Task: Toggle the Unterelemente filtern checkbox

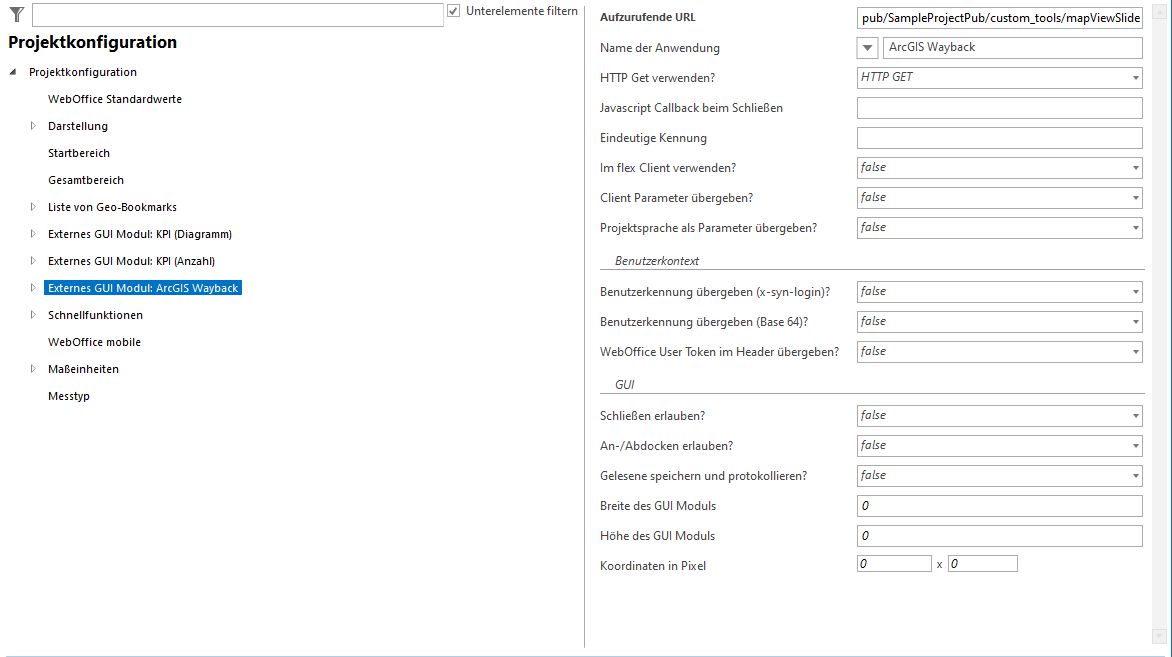Action: point(454,11)
